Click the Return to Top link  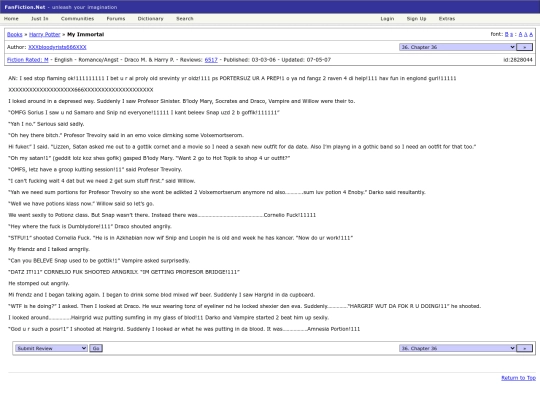point(519,378)
